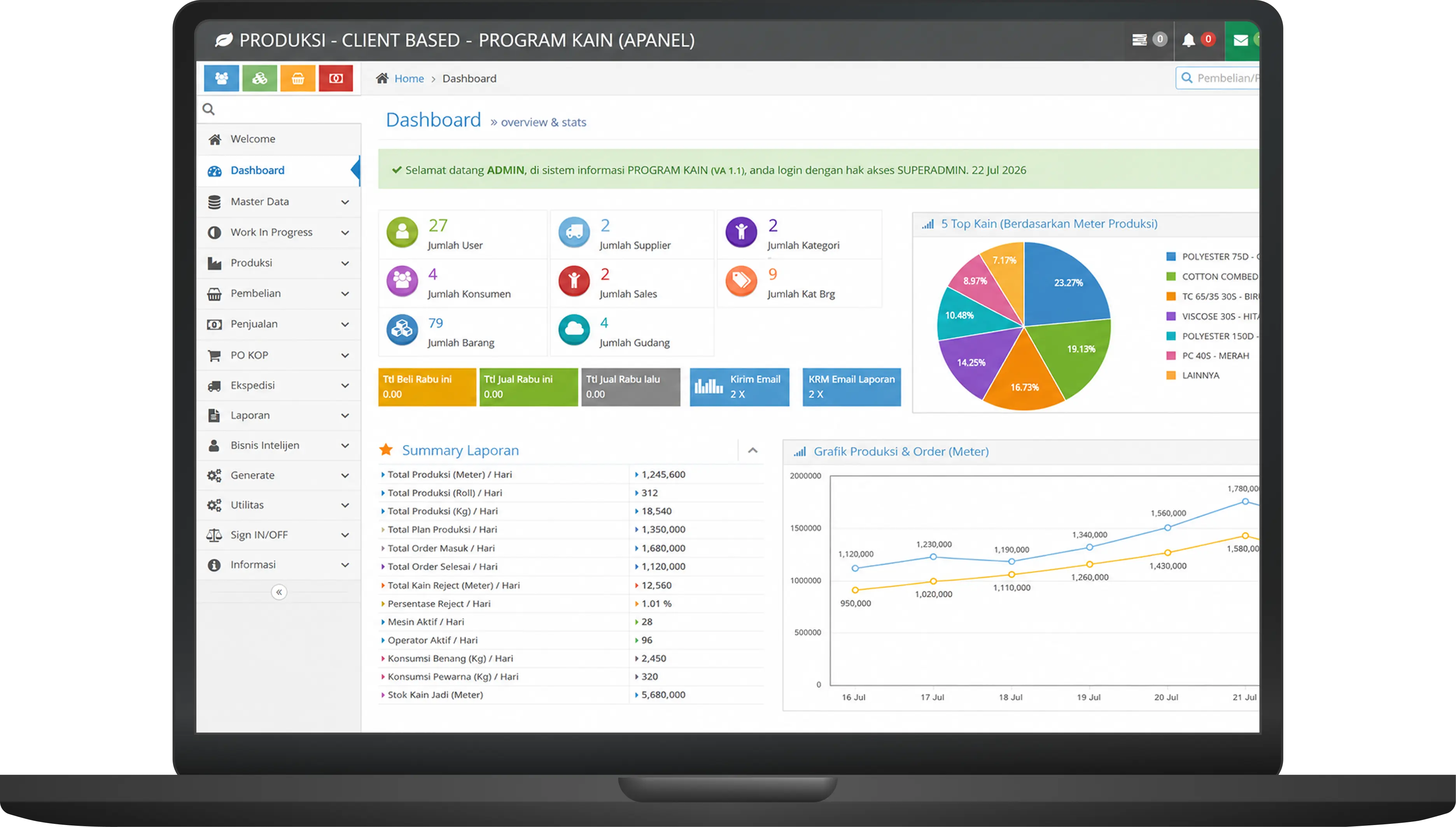Screen dimensions: 1456x827
Task: Collapse the Summary Laporan panel chevron
Action: point(753,450)
